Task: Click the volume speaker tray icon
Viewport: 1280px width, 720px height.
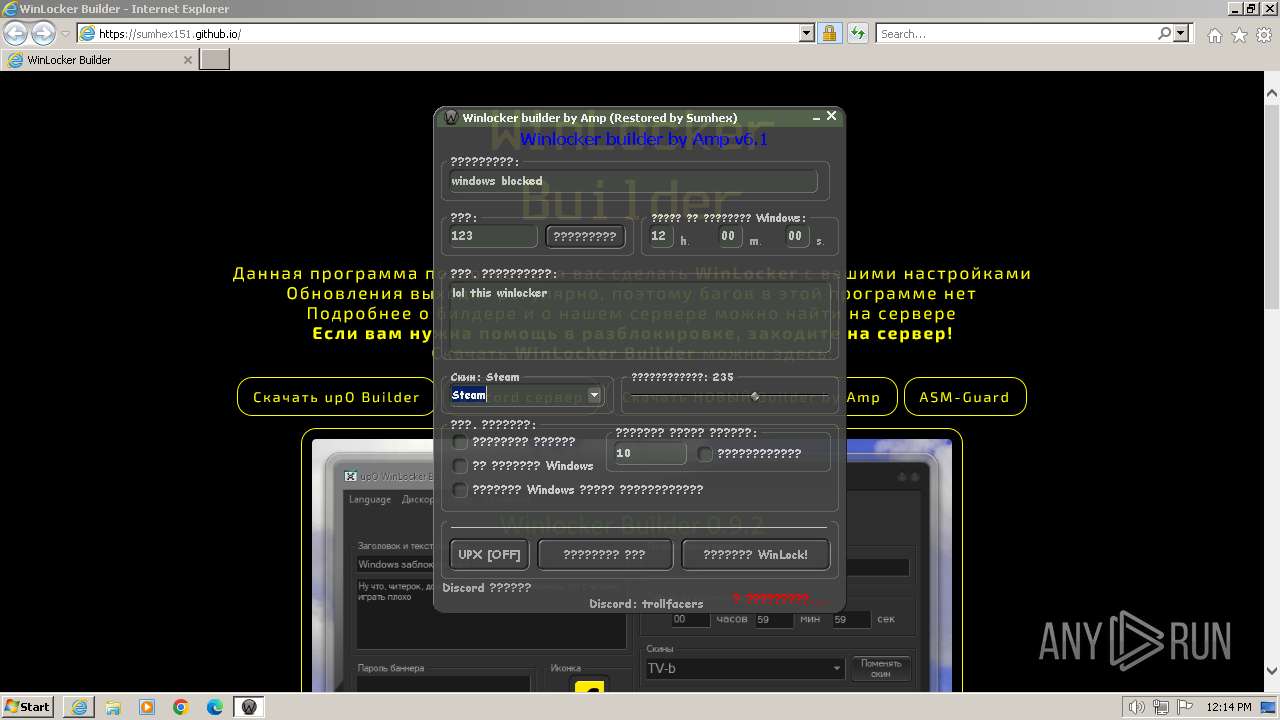Action: click(x=1138, y=707)
